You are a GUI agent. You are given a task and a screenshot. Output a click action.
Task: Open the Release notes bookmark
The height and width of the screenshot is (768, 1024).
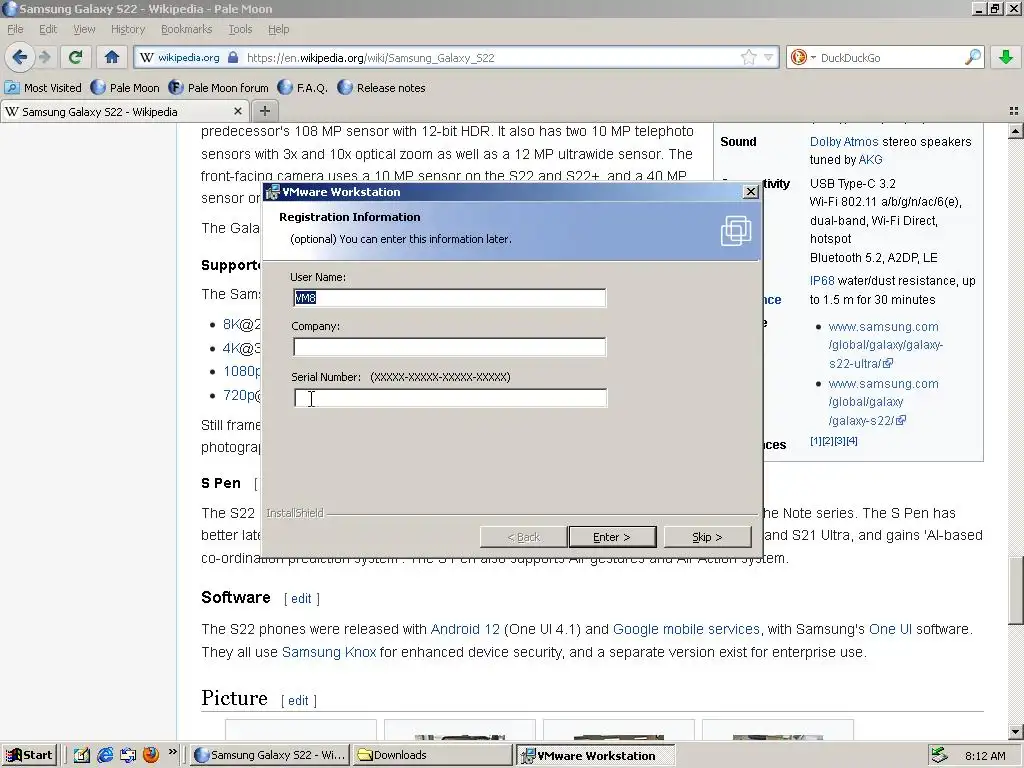381,88
